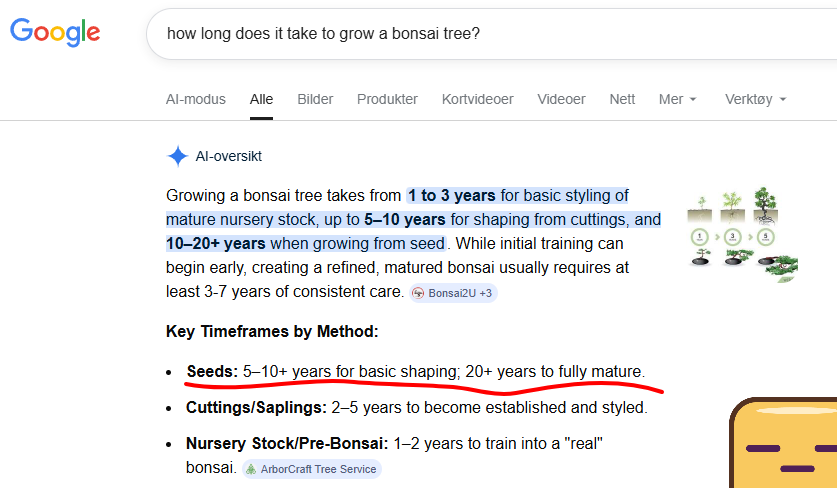Open the Verktøy dropdown

[x=755, y=99]
